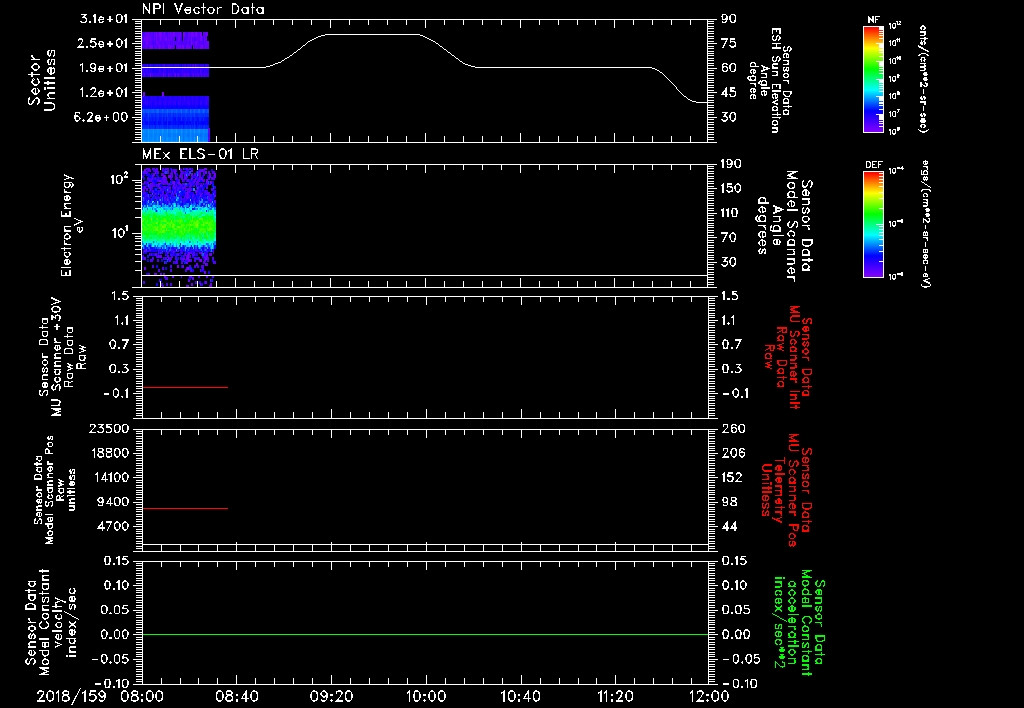Click the '75' sun elevation tick value
Viewport: 1024px width, 708px height.
coord(729,43)
